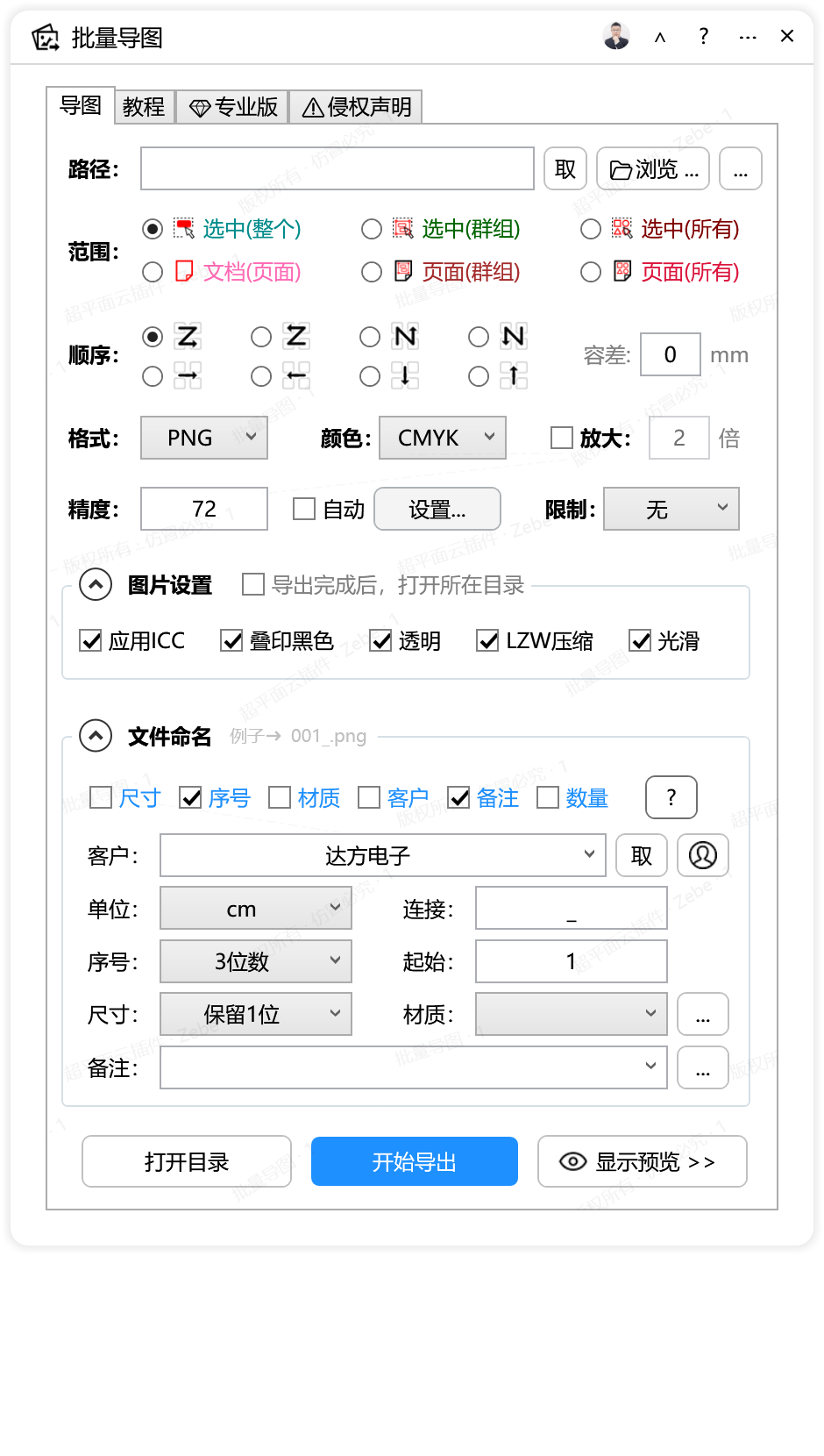Click the 页面(群组) range icon
Screen dimensions: 824x1456
click(403, 271)
